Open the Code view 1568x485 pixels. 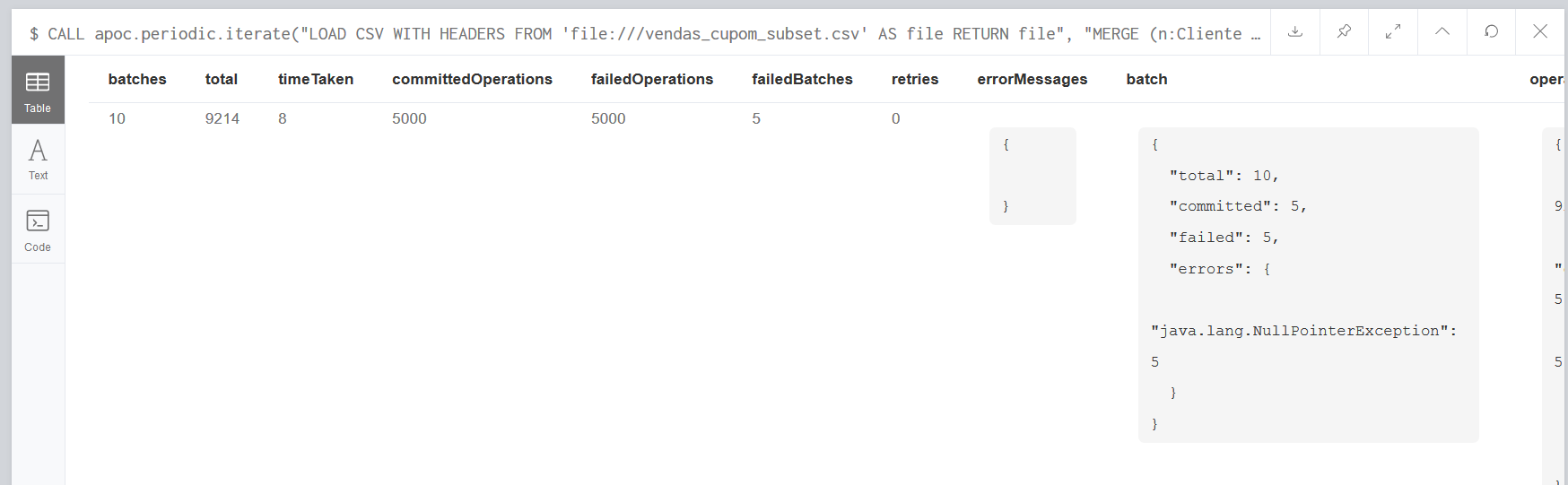click(38, 230)
